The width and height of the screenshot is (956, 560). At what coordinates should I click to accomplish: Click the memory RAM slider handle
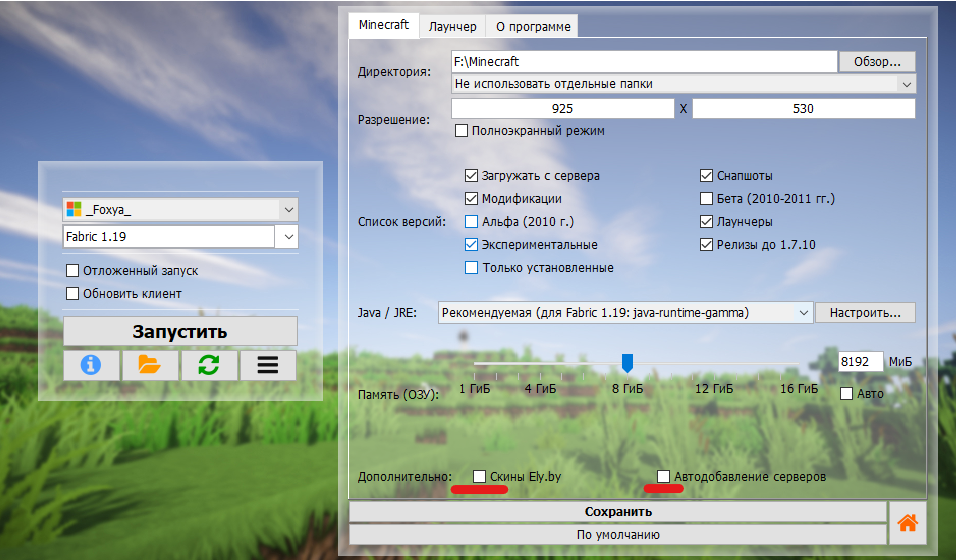coord(627,362)
